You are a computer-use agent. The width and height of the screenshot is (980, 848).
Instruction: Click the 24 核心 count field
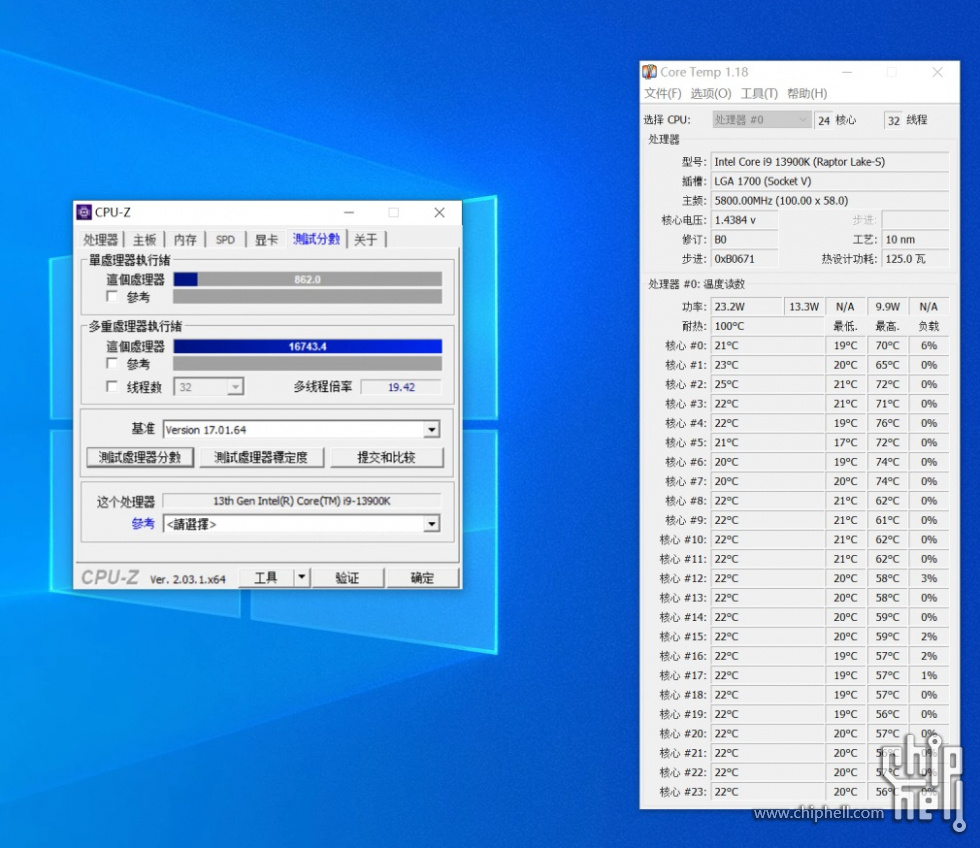point(824,120)
